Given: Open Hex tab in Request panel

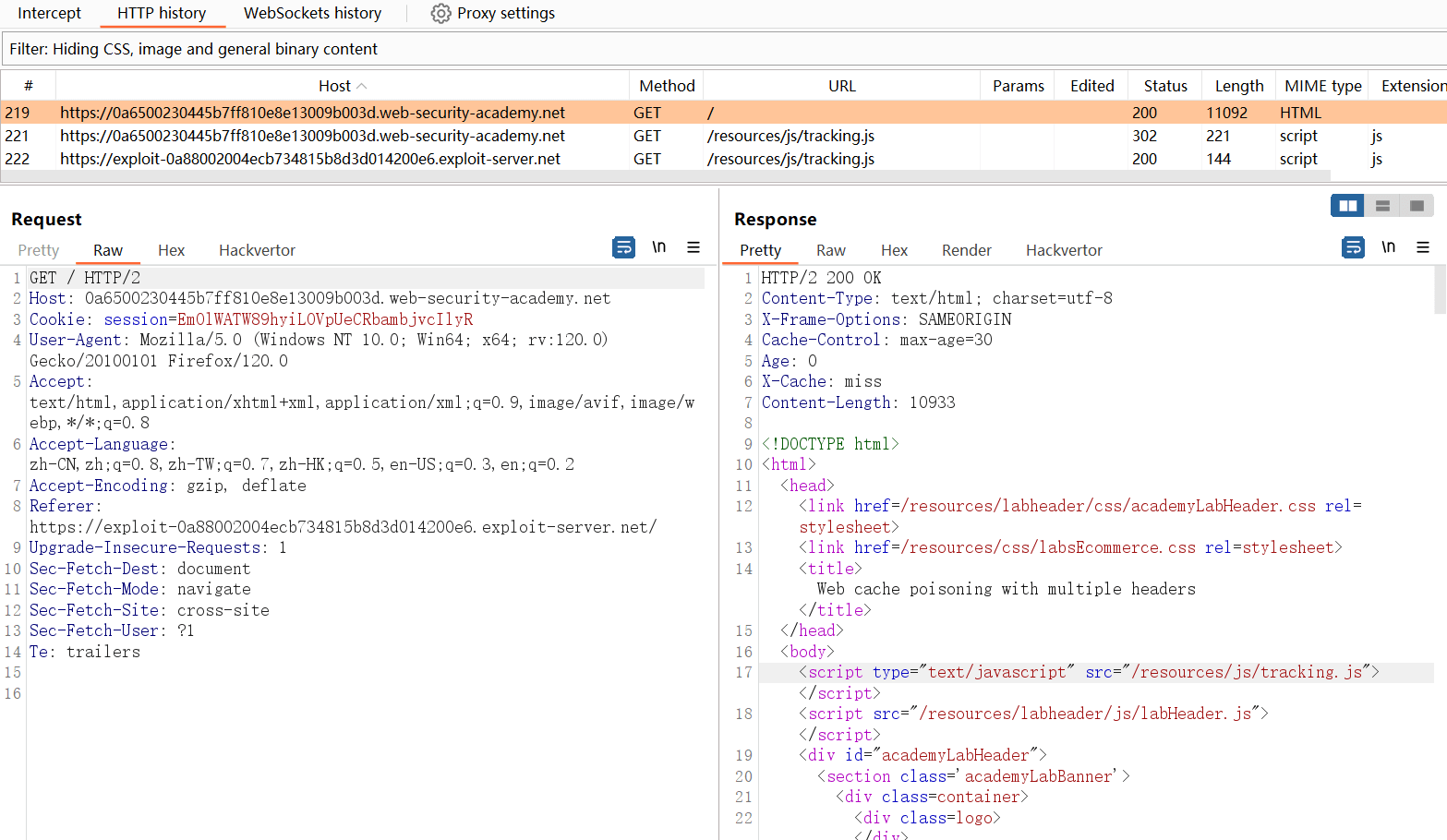Looking at the screenshot, I should (171, 250).
